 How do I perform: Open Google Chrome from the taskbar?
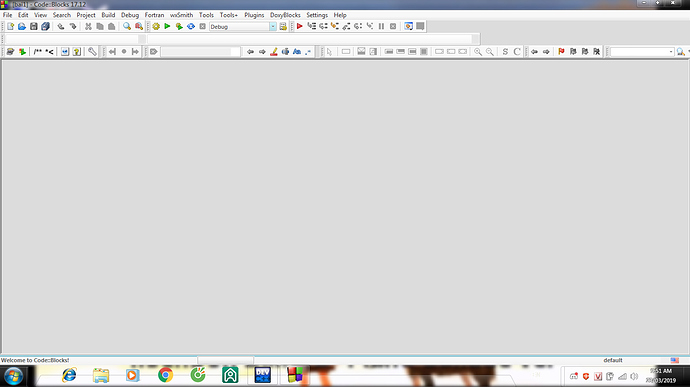click(x=165, y=375)
